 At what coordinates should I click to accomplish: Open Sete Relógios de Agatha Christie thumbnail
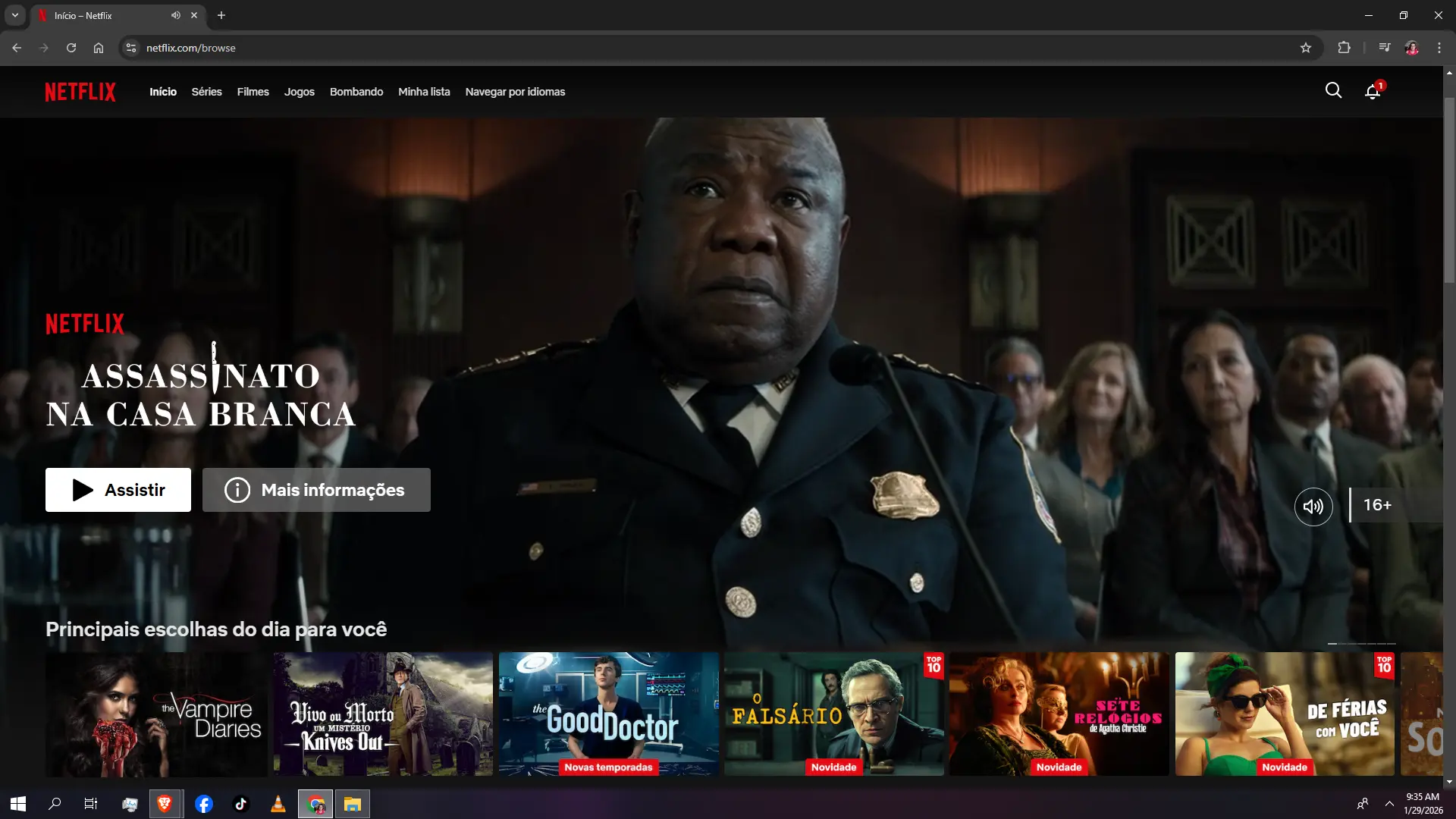[x=1059, y=714]
